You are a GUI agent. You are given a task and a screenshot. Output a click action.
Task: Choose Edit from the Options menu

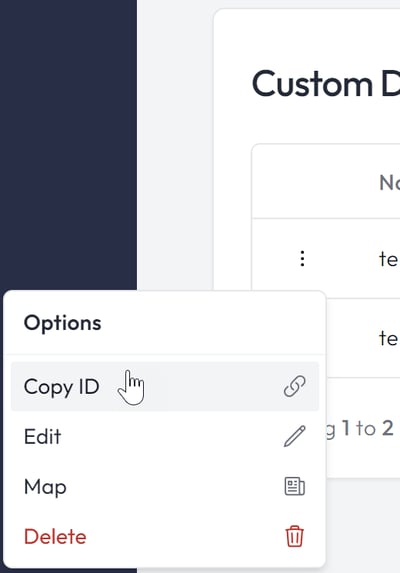(165, 436)
